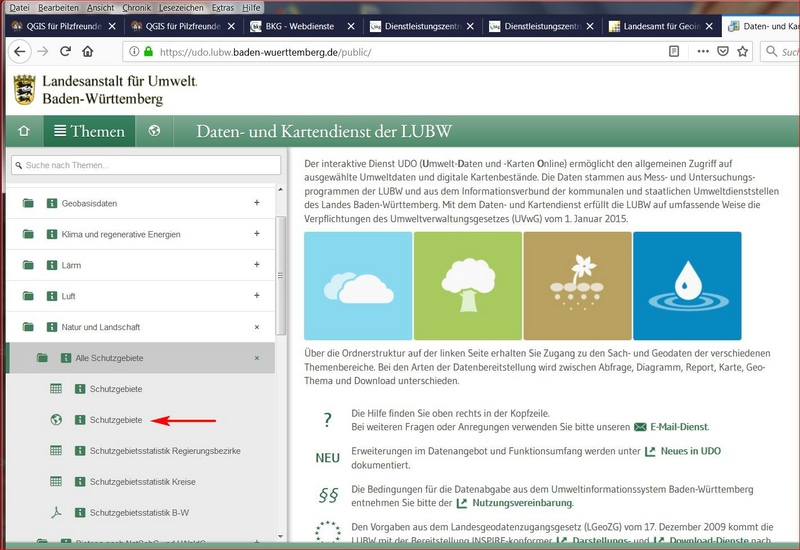Reload the page with browser refresh button
The height and width of the screenshot is (550, 800).
pyautogui.click(x=66, y=51)
